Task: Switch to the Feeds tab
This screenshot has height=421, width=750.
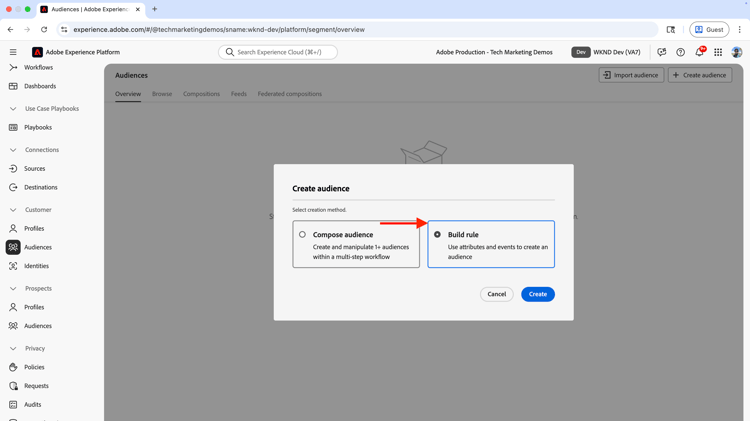Action: point(239,94)
